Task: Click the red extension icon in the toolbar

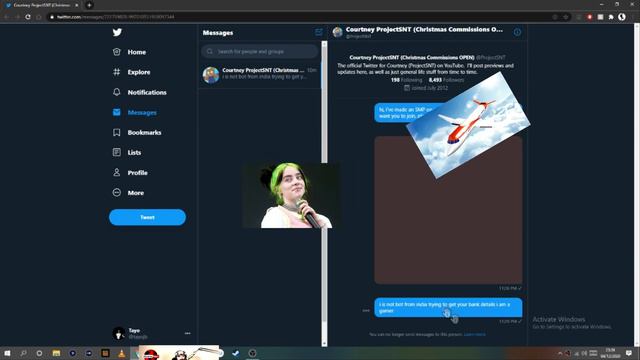Action: tap(589, 17)
